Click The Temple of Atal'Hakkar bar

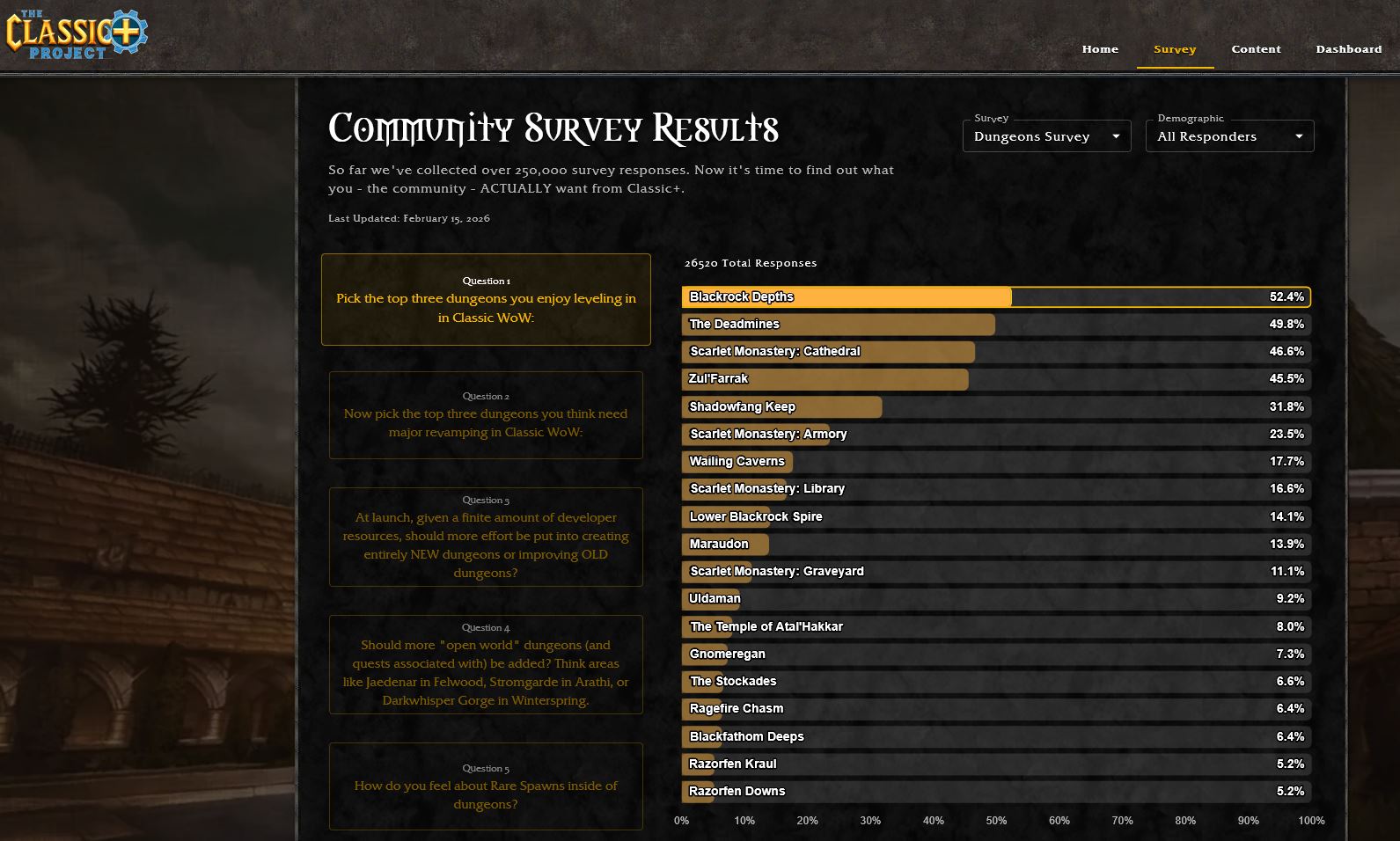tap(996, 627)
